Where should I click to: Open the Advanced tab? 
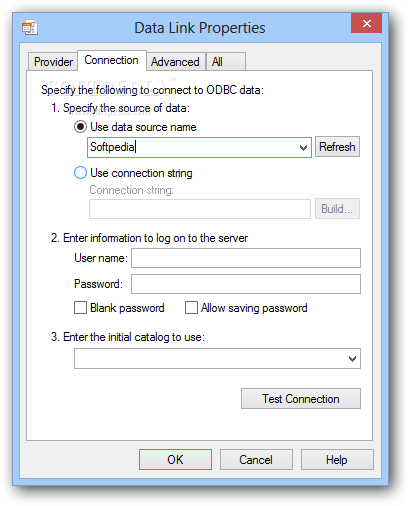[175, 62]
